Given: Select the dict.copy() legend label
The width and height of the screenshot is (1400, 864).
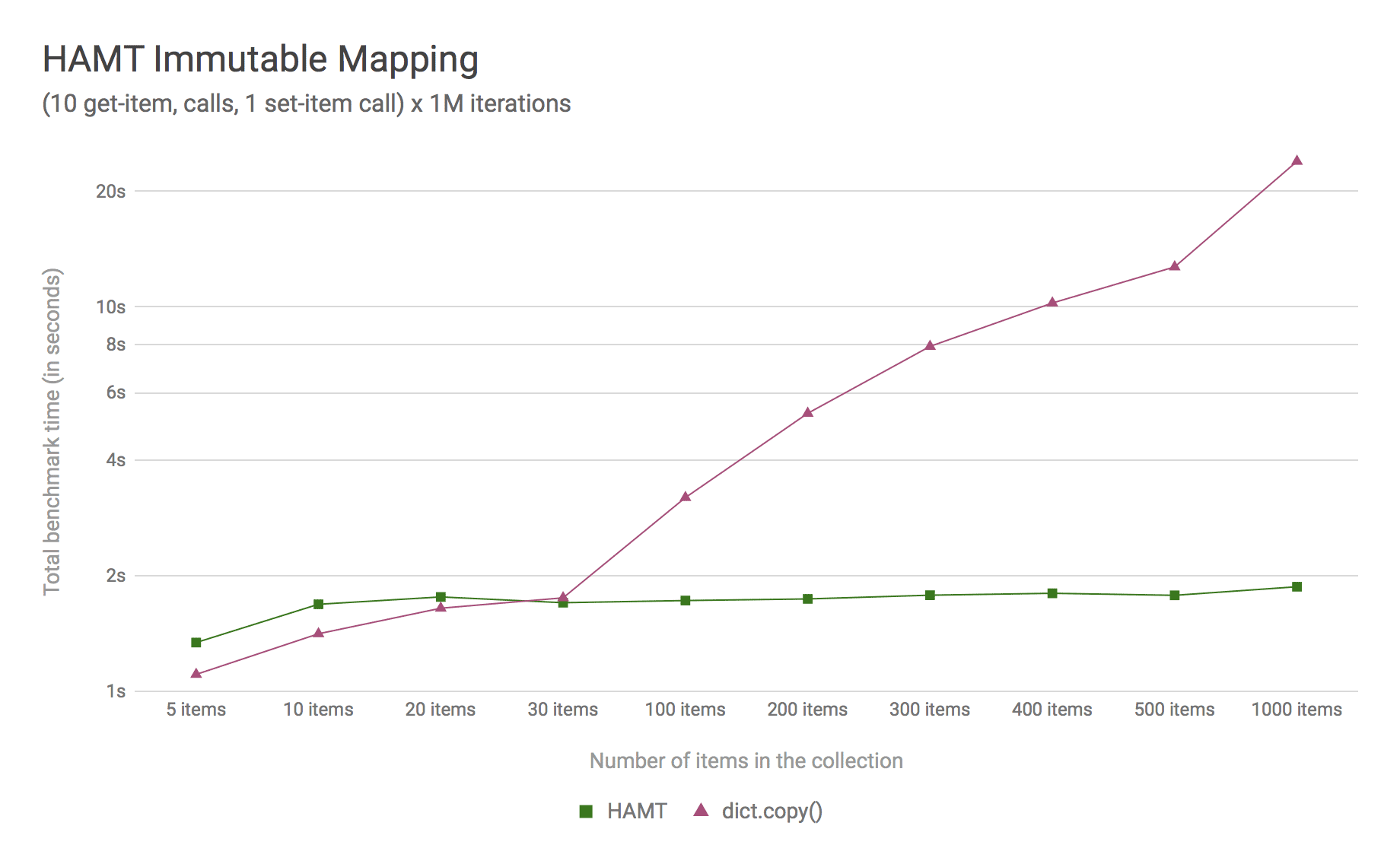Looking at the screenshot, I should point(772,812).
